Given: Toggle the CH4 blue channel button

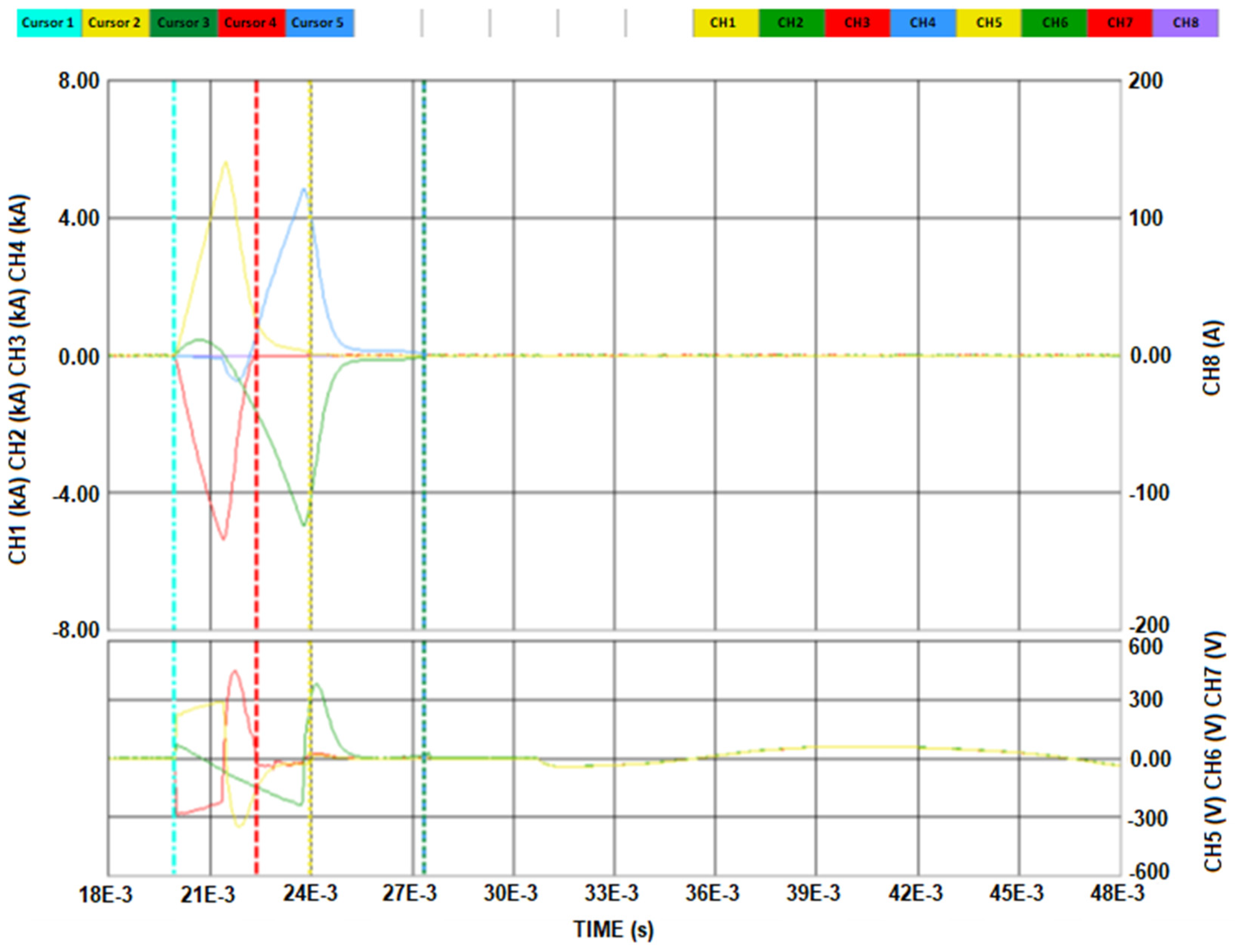Looking at the screenshot, I should coord(922,23).
